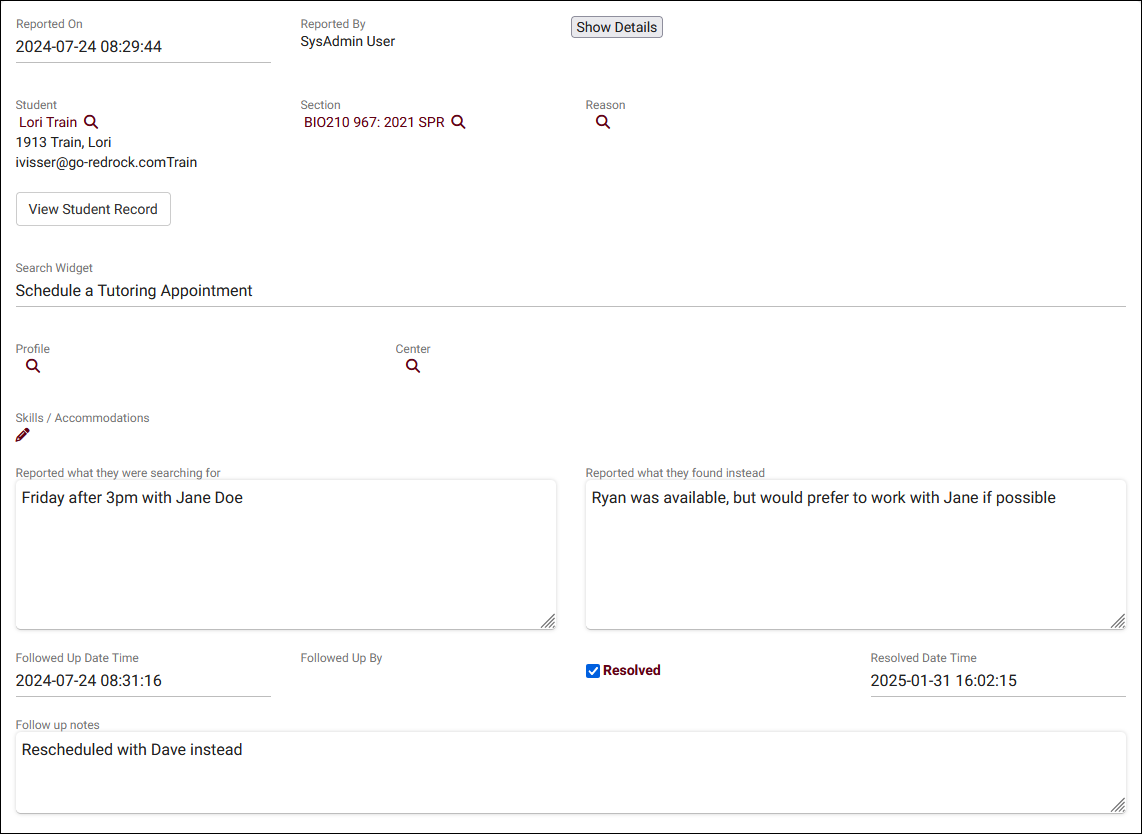Uncheck the Resolved checkbox
Screen dimensions: 1142x834
(593, 671)
